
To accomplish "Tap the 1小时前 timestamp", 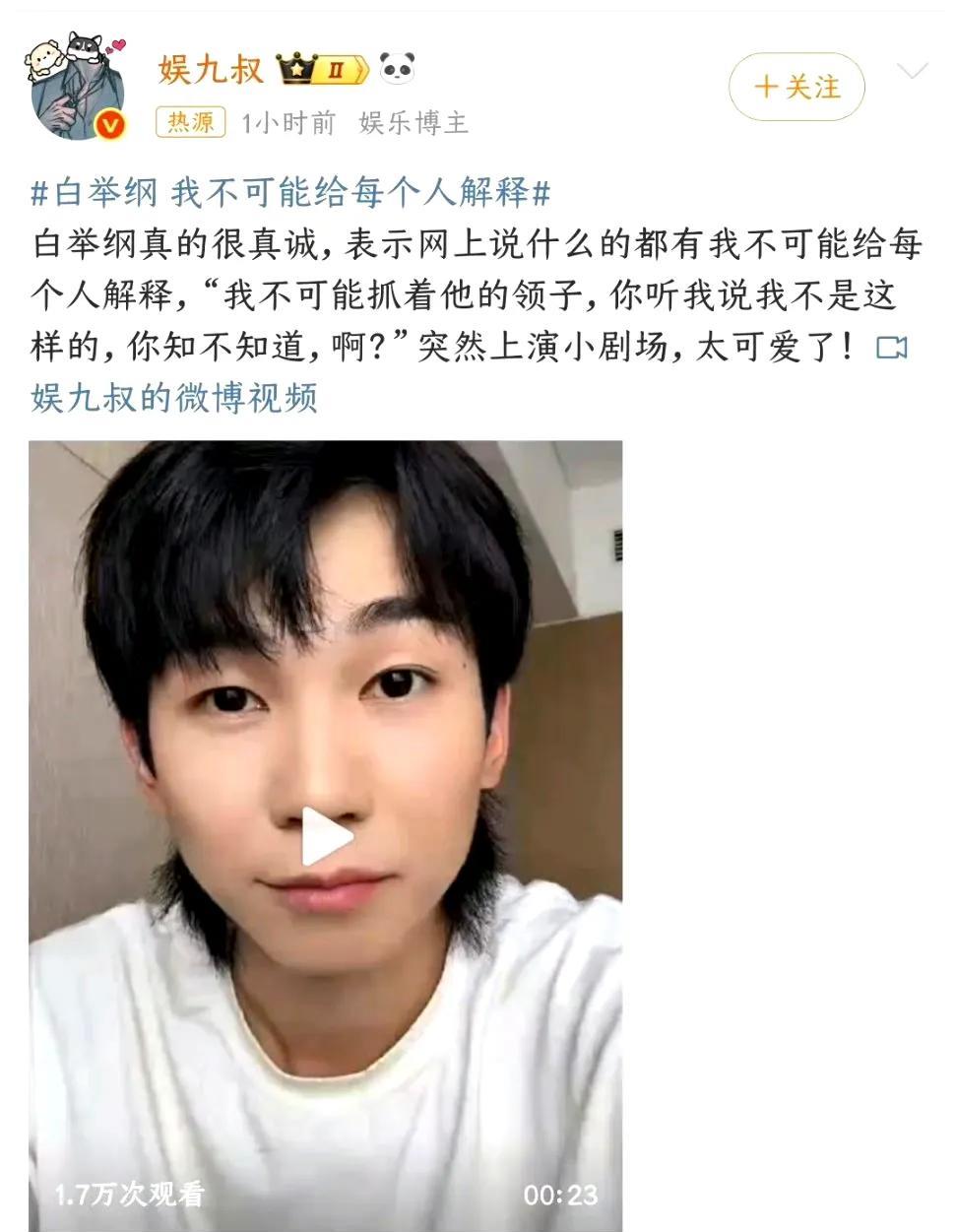I will tap(288, 122).
